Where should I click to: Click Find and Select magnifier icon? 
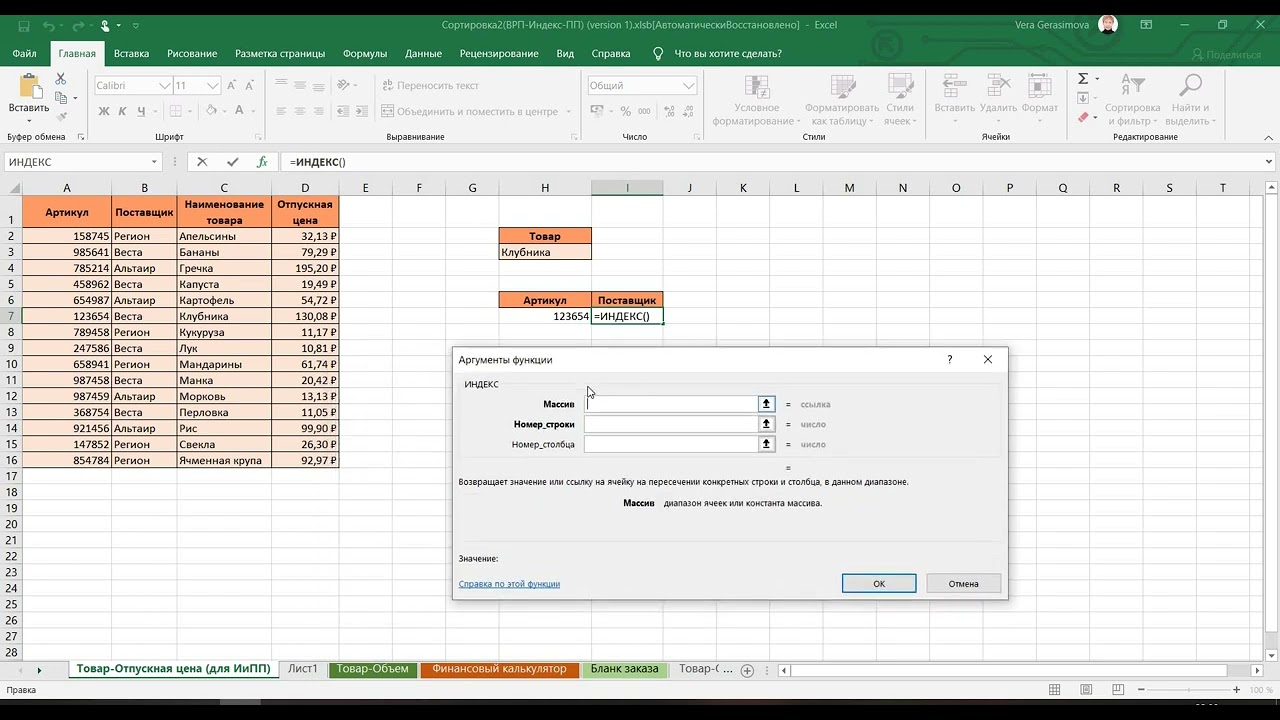(x=1190, y=85)
